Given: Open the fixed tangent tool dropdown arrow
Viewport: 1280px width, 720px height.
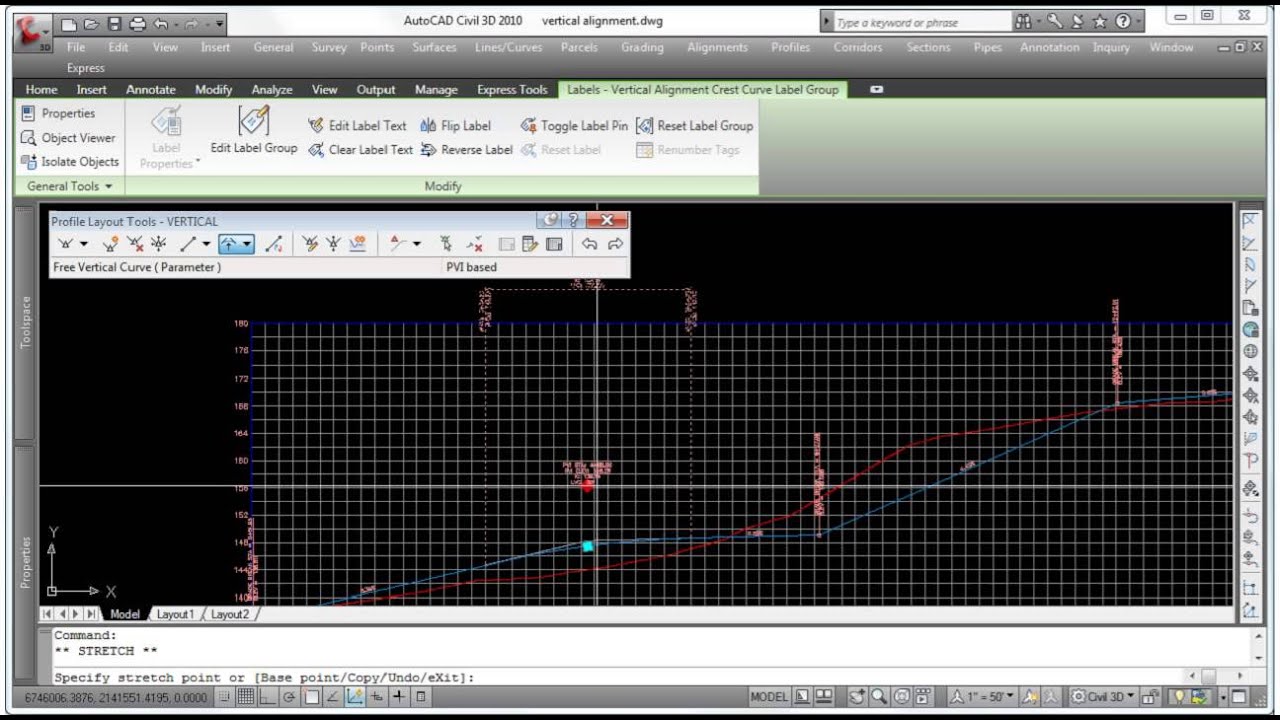Looking at the screenshot, I should (x=206, y=244).
